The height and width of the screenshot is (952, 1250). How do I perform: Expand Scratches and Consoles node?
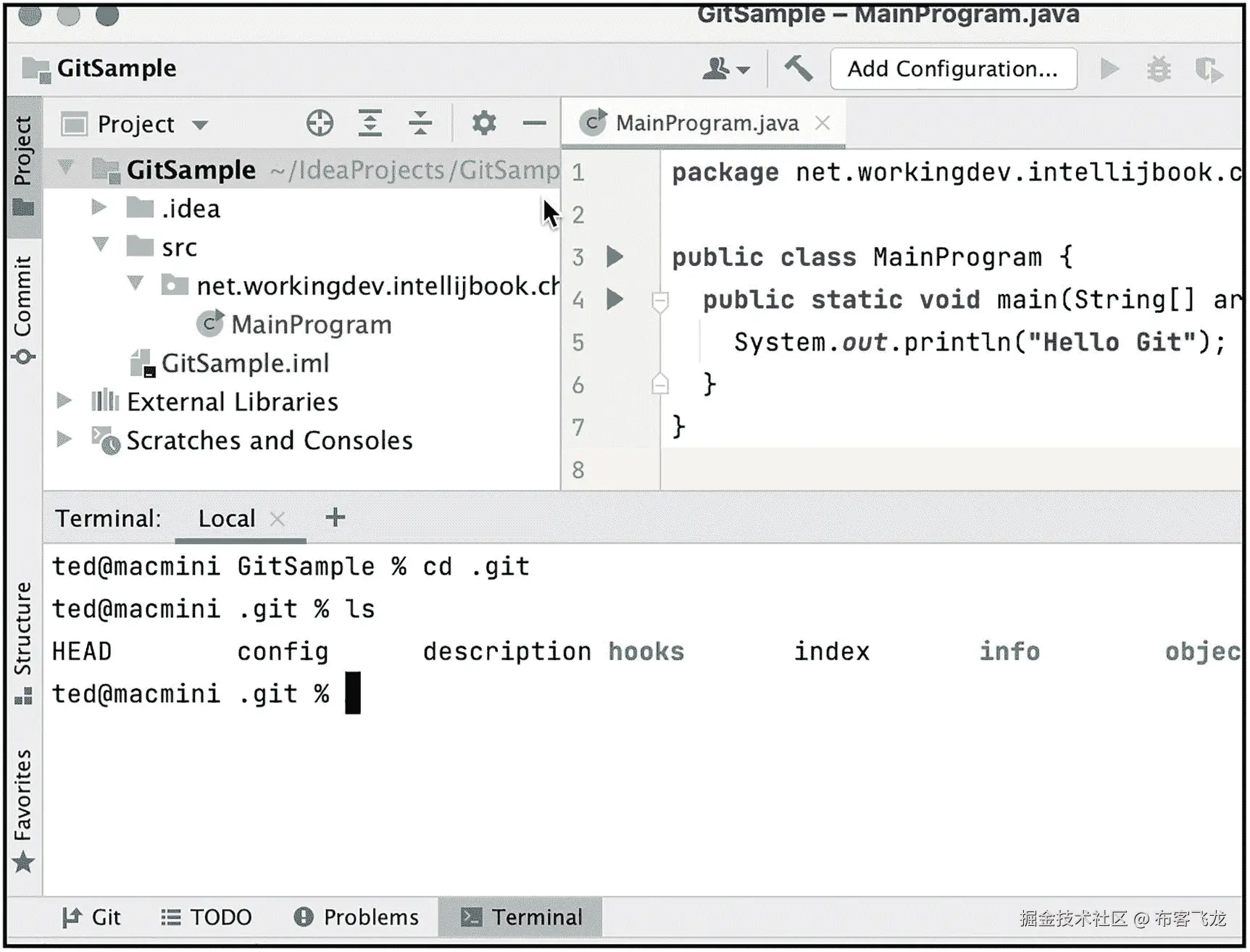(64, 439)
